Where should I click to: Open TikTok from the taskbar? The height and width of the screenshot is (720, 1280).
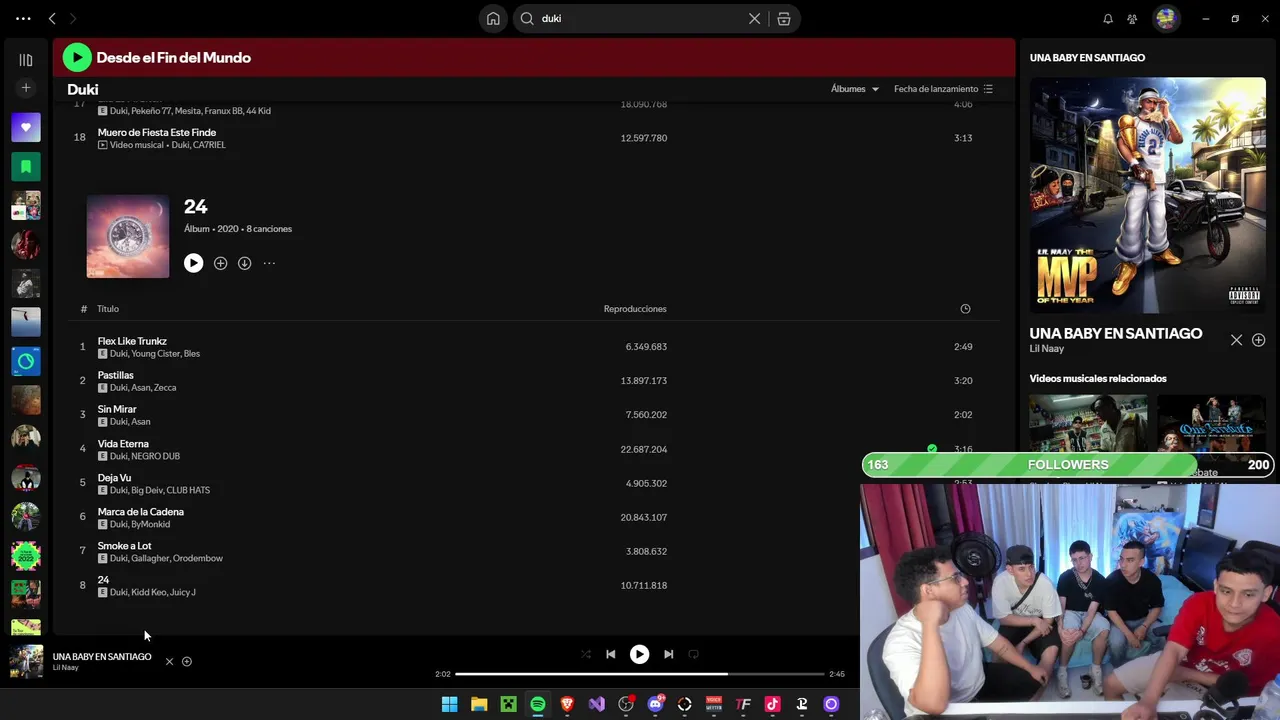[772, 705]
